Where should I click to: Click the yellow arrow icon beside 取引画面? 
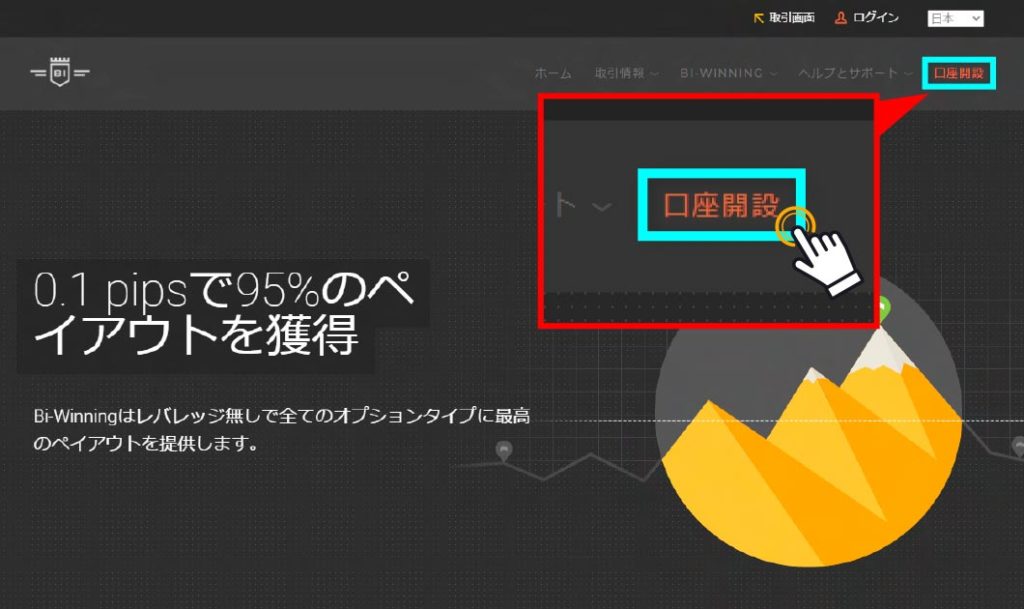[x=759, y=18]
